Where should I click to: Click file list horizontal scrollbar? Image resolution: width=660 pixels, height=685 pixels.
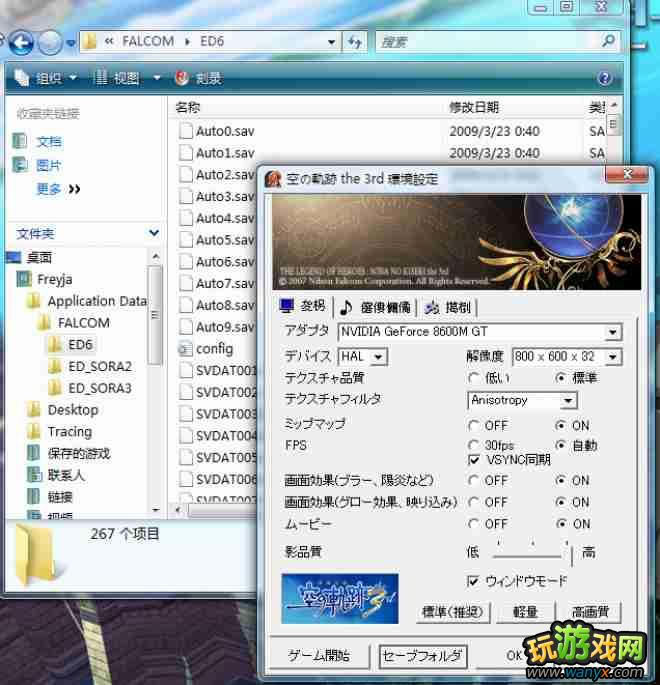point(222,510)
